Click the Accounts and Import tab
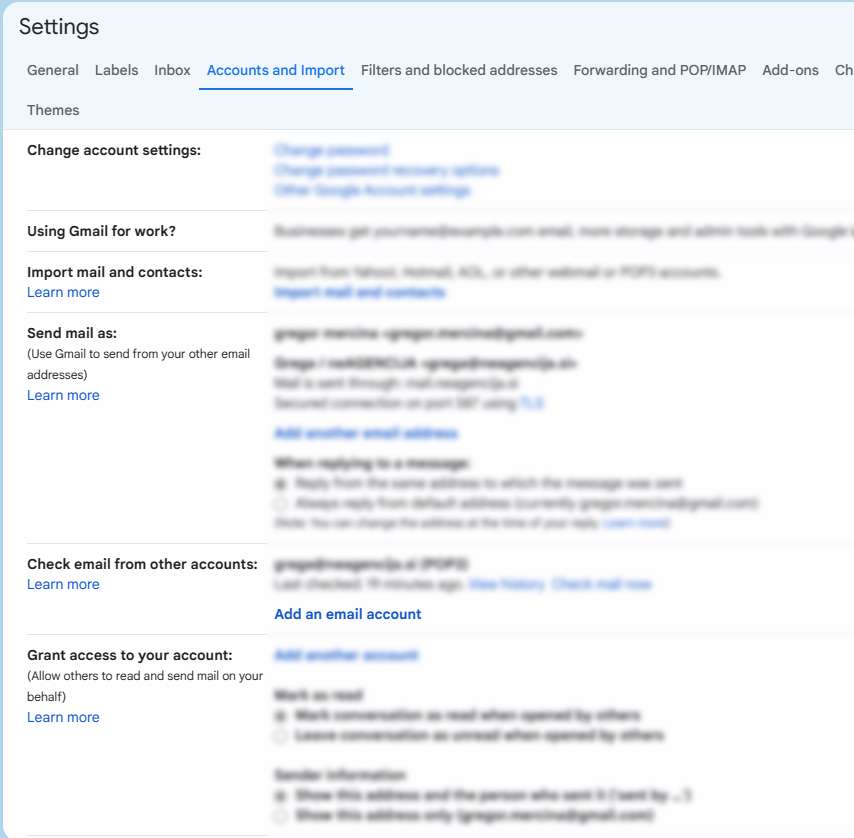Screen dimensions: 854x838 [275, 70]
